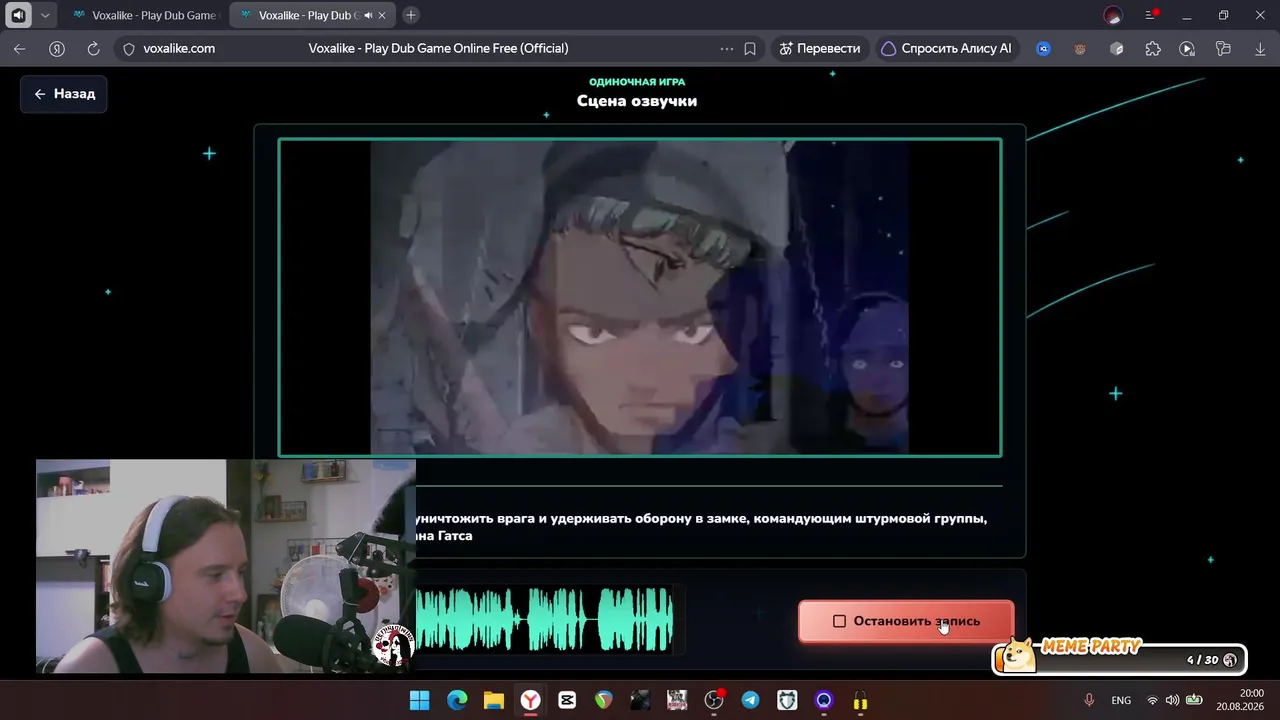Click the sound indicator button beside tabs

coord(18,15)
